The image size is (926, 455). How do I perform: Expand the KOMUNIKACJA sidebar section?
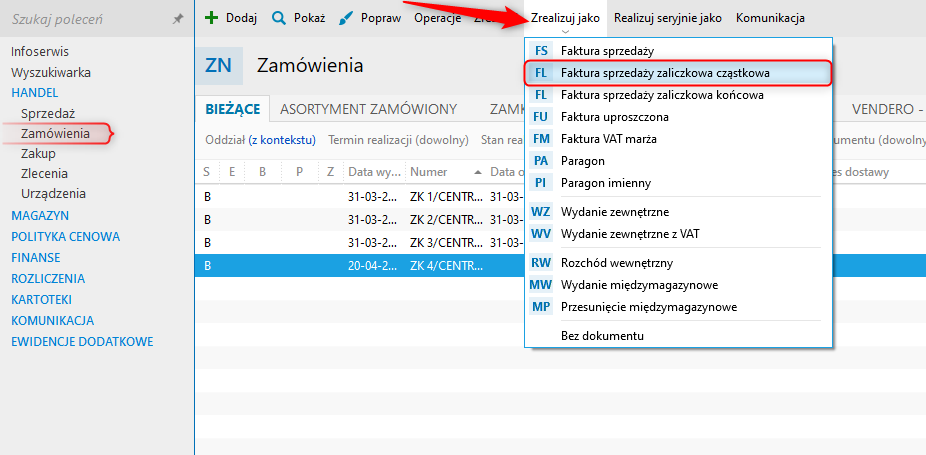53,321
